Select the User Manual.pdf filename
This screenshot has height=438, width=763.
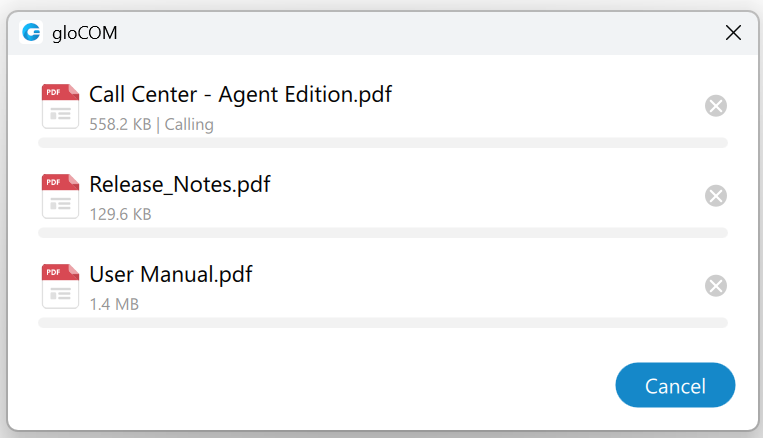pos(170,275)
